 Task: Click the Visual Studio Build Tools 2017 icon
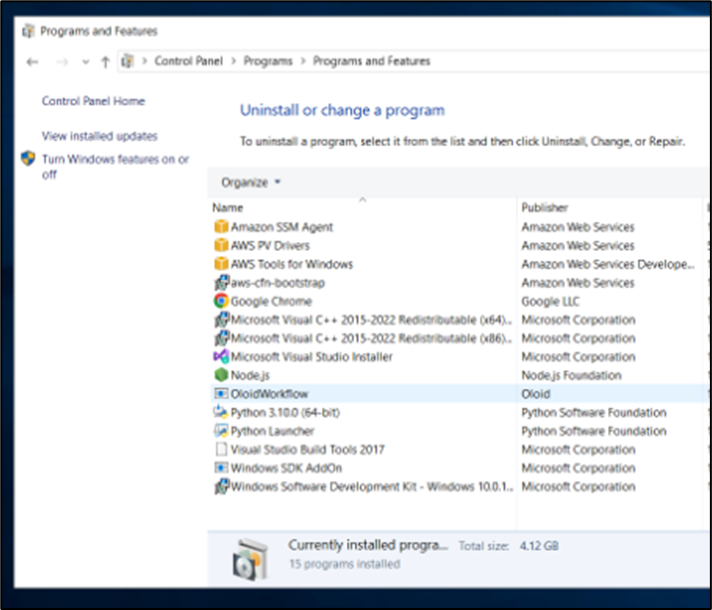coord(221,449)
